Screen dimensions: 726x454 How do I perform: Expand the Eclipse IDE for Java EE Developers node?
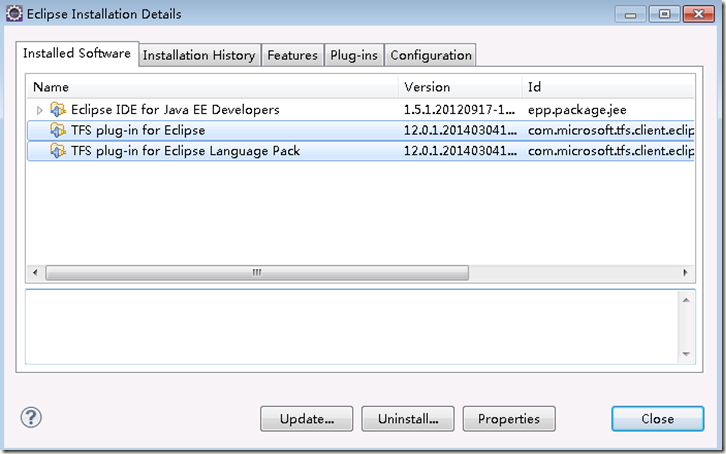pos(39,110)
